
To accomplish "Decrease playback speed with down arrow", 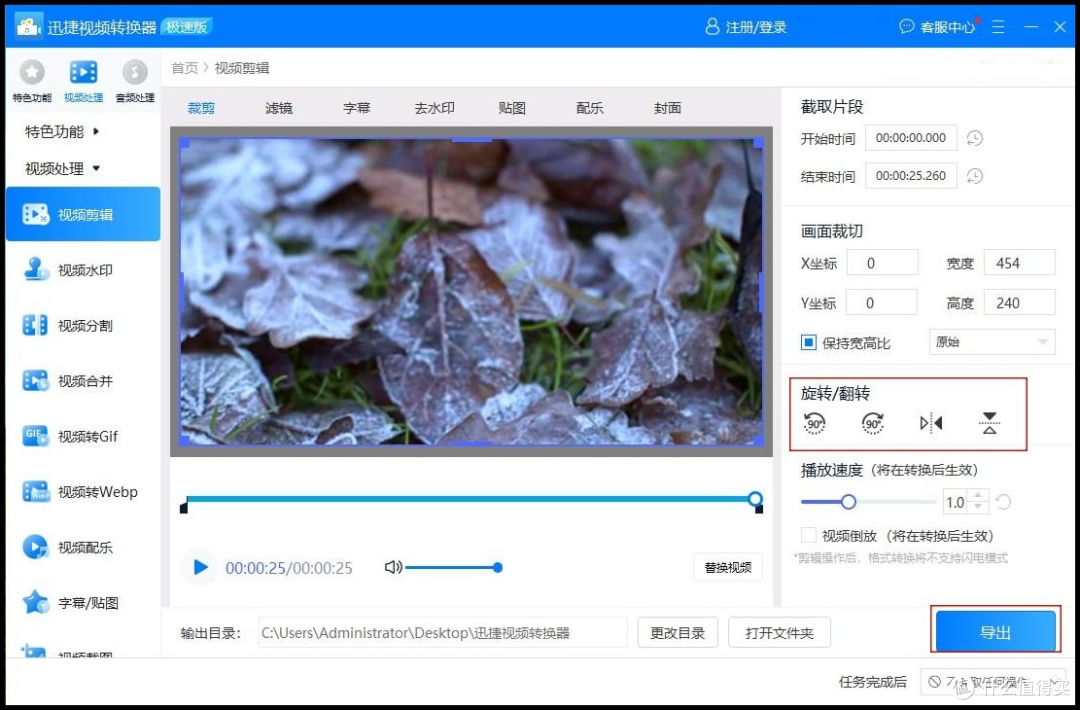I will tap(978, 508).
